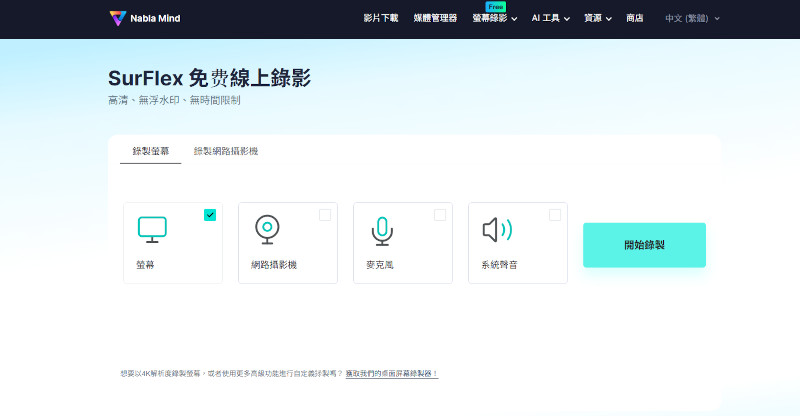Open the 商店 menu item

[x=635, y=18]
